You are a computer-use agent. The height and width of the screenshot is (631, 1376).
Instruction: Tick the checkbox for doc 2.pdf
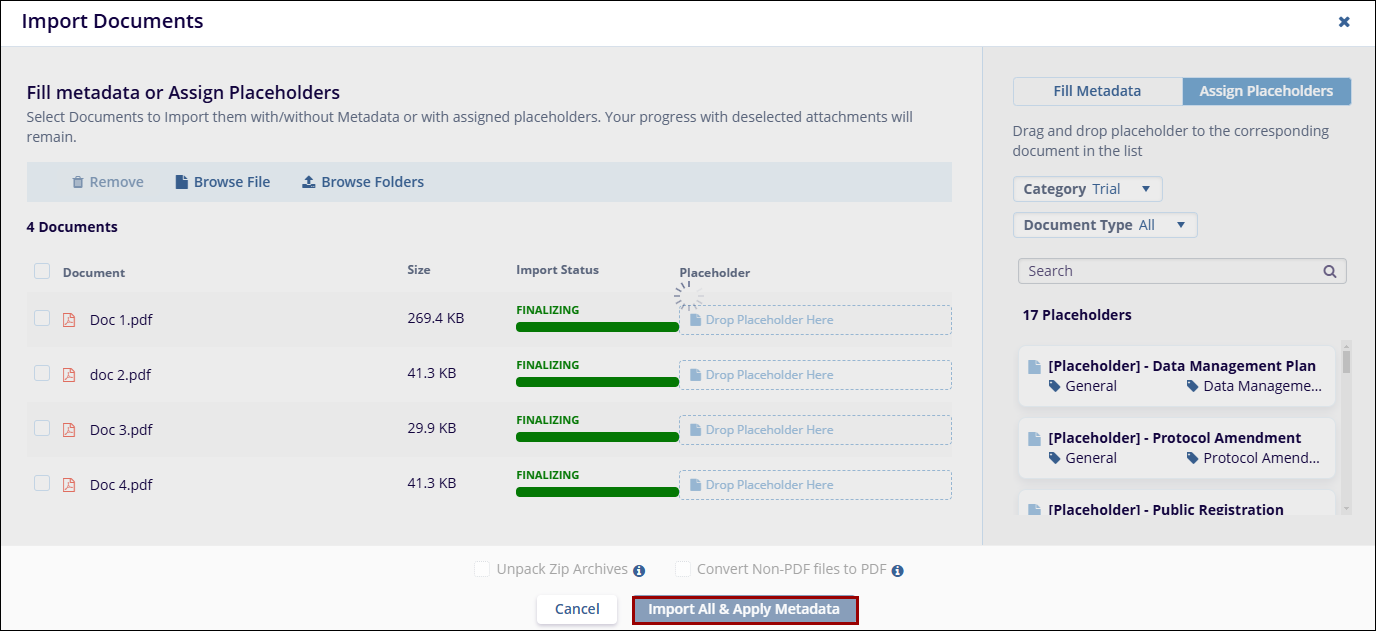42,373
